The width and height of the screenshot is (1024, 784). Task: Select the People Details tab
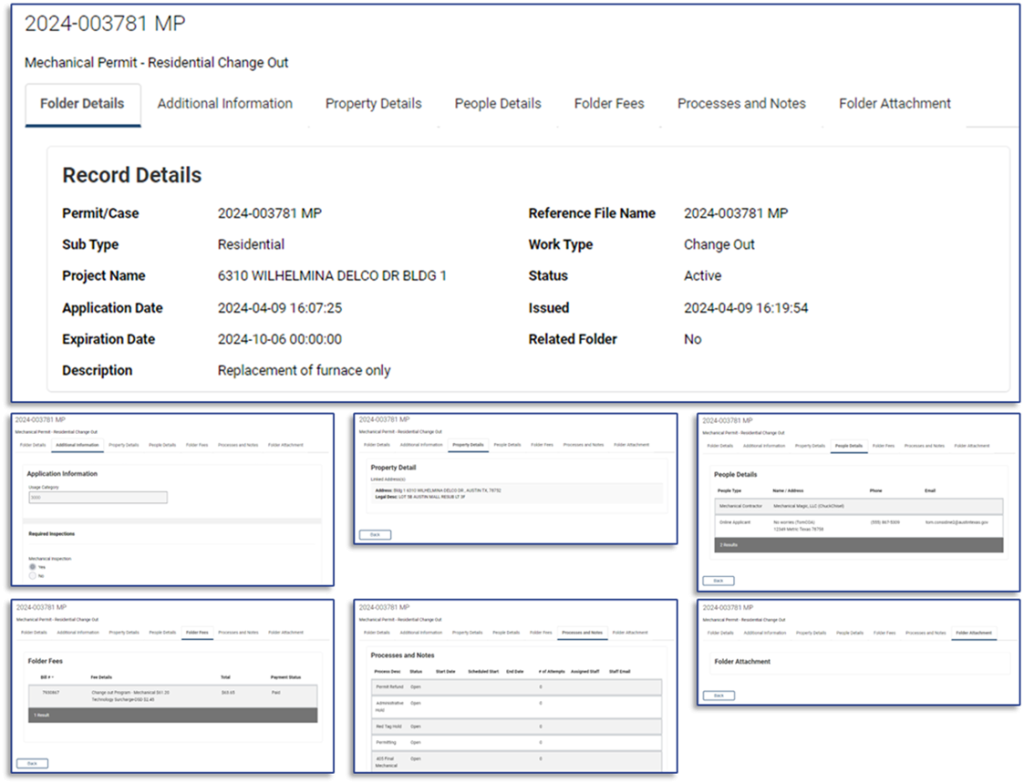[497, 103]
